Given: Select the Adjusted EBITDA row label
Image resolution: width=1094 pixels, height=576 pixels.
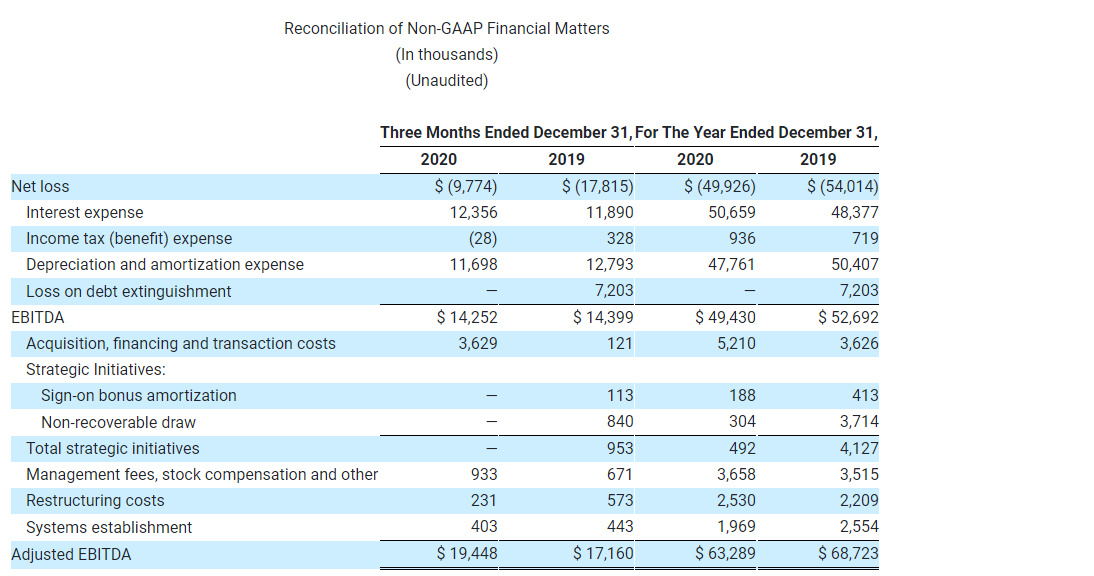Looking at the screenshot, I should coord(70,553).
